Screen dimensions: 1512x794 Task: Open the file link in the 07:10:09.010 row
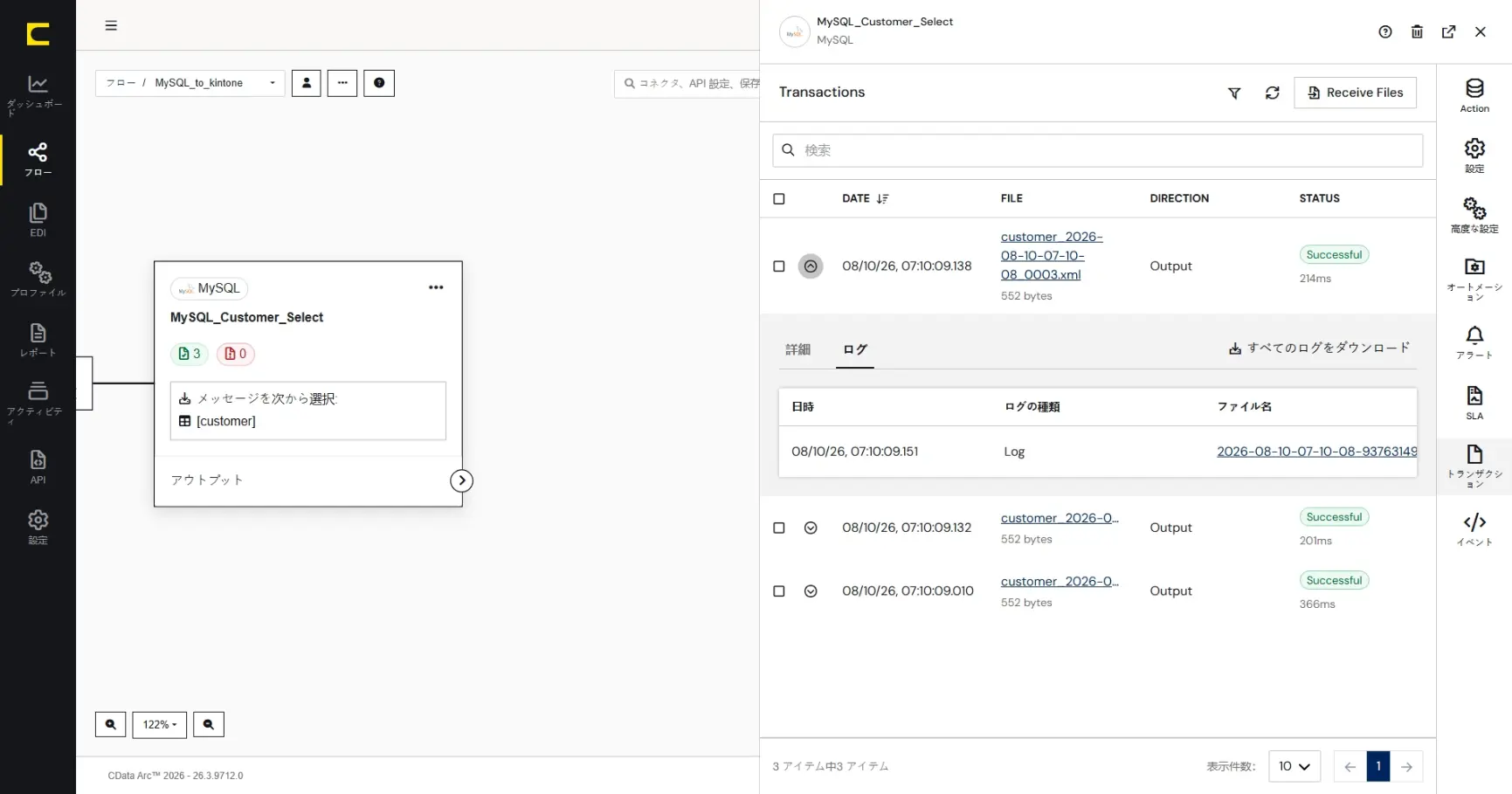(x=1060, y=582)
